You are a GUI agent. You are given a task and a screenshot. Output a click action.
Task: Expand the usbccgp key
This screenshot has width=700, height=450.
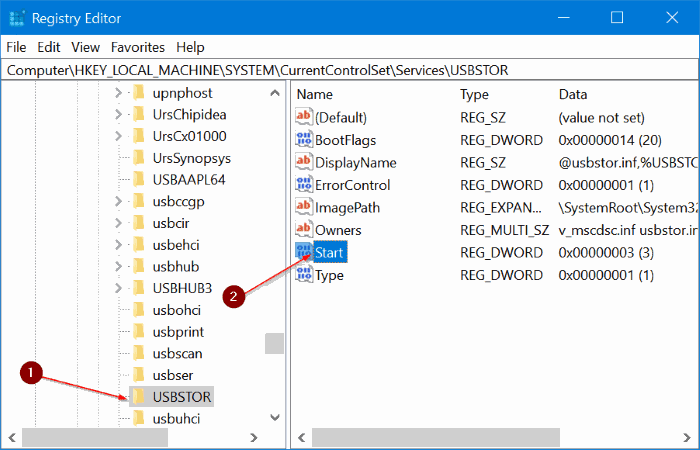(118, 201)
